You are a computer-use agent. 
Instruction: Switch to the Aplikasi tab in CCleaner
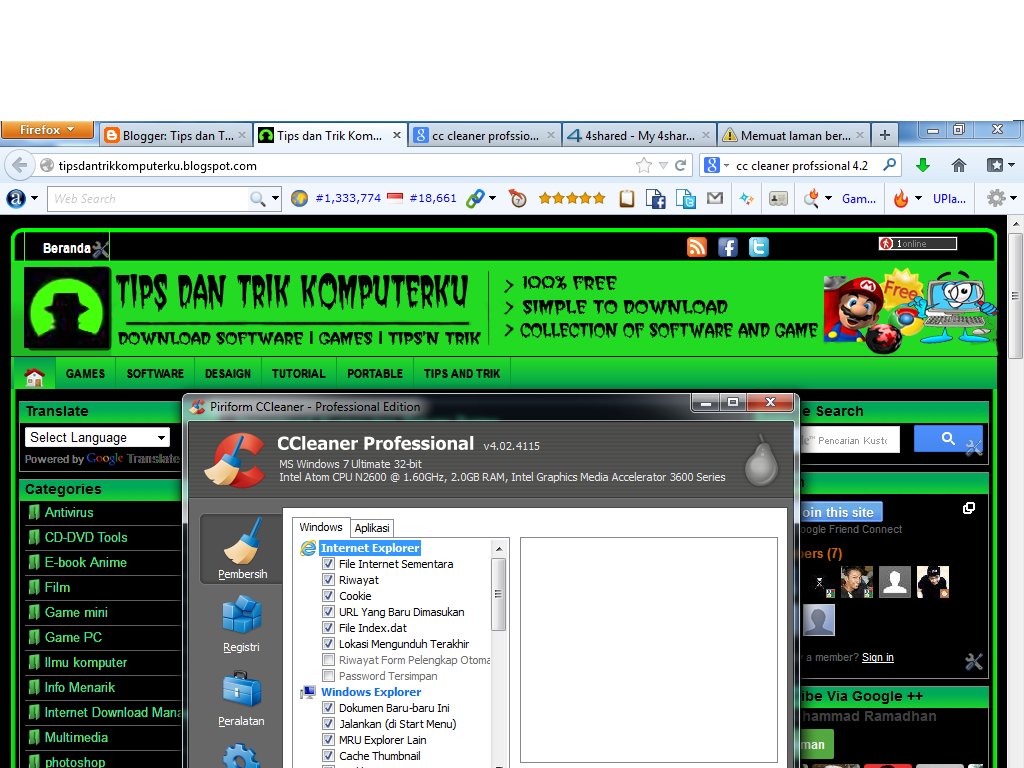coord(372,528)
